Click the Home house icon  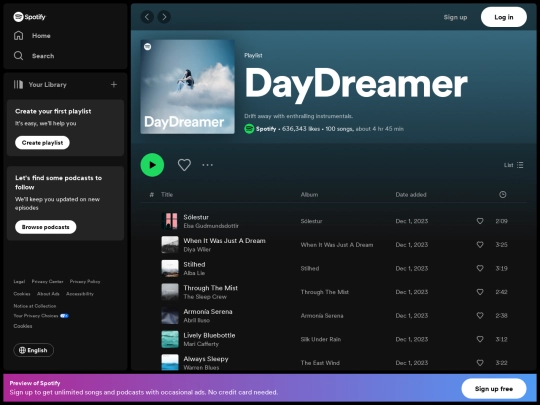pos(19,35)
